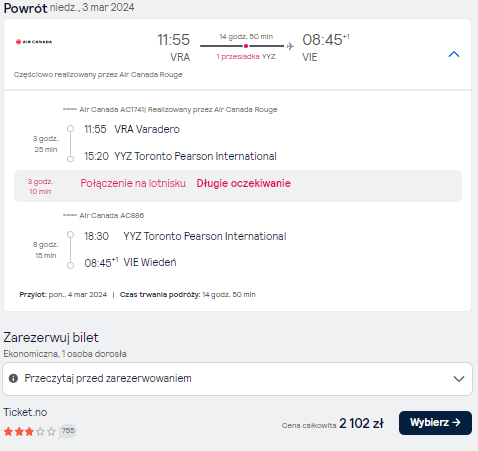Click the small Air Canada AC886 logo

tap(70, 215)
